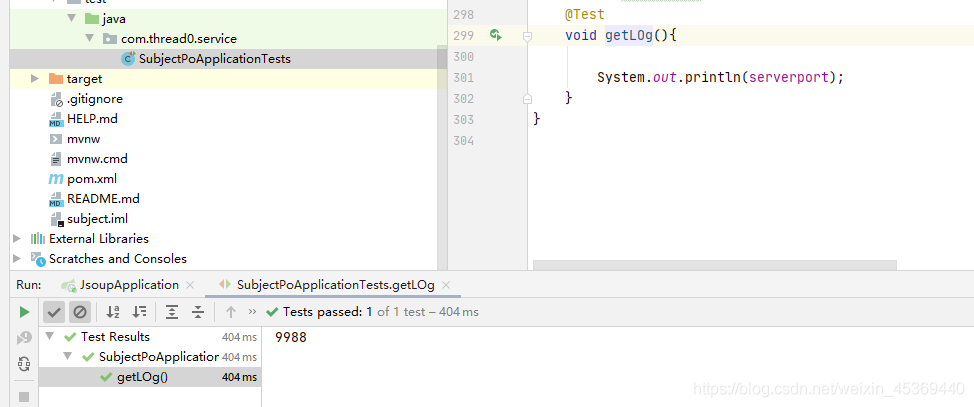
Task: Click the Rerun Failed Tests icon
Action: pyautogui.click(x=24, y=338)
